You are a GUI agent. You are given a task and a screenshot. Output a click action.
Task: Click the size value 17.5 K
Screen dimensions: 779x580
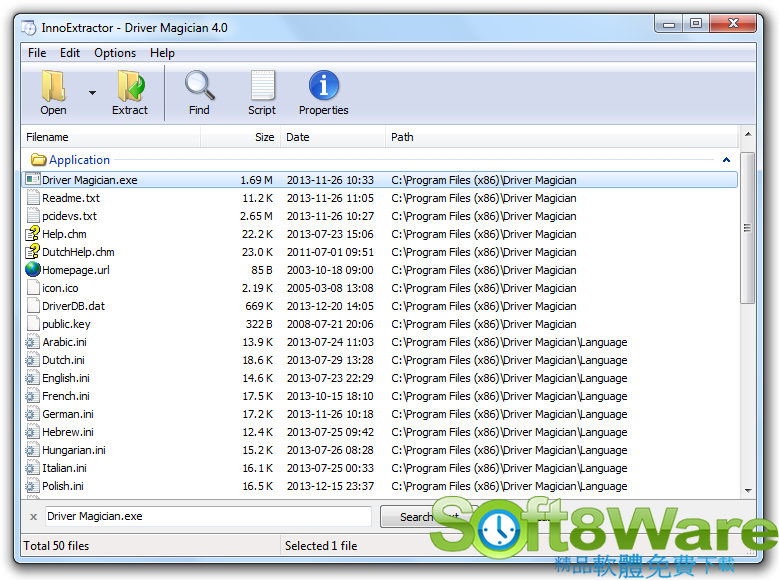tap(257, 396)
